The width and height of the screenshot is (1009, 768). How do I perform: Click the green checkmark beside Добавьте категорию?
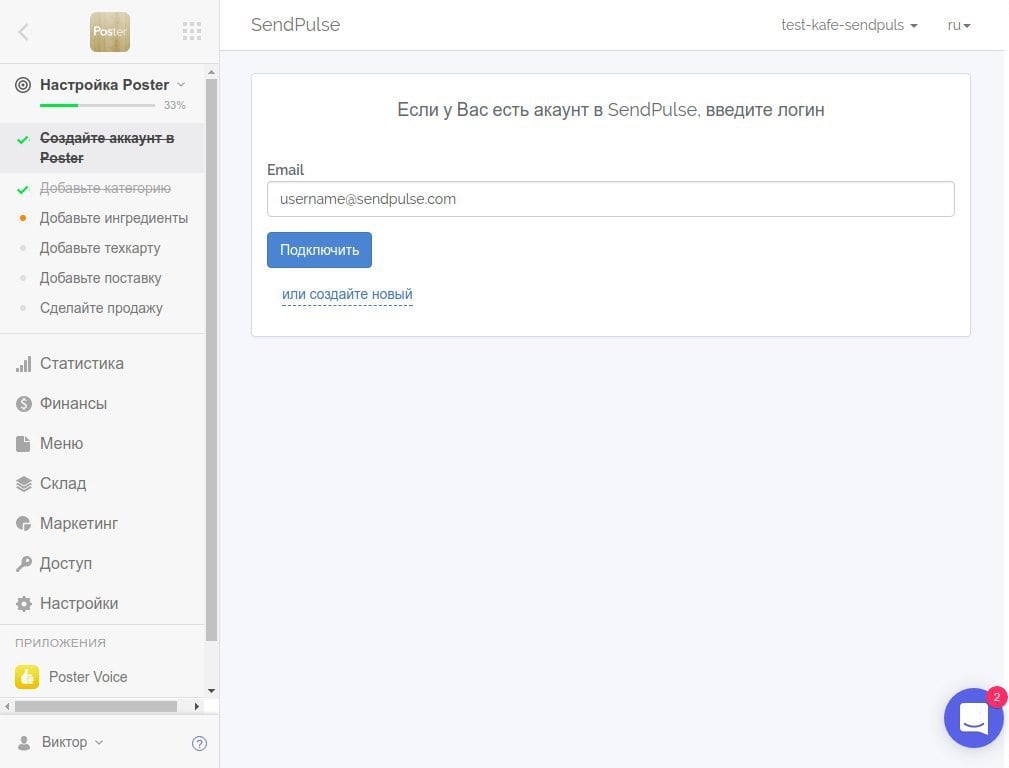pyautogui.click(x=23, y=189)
